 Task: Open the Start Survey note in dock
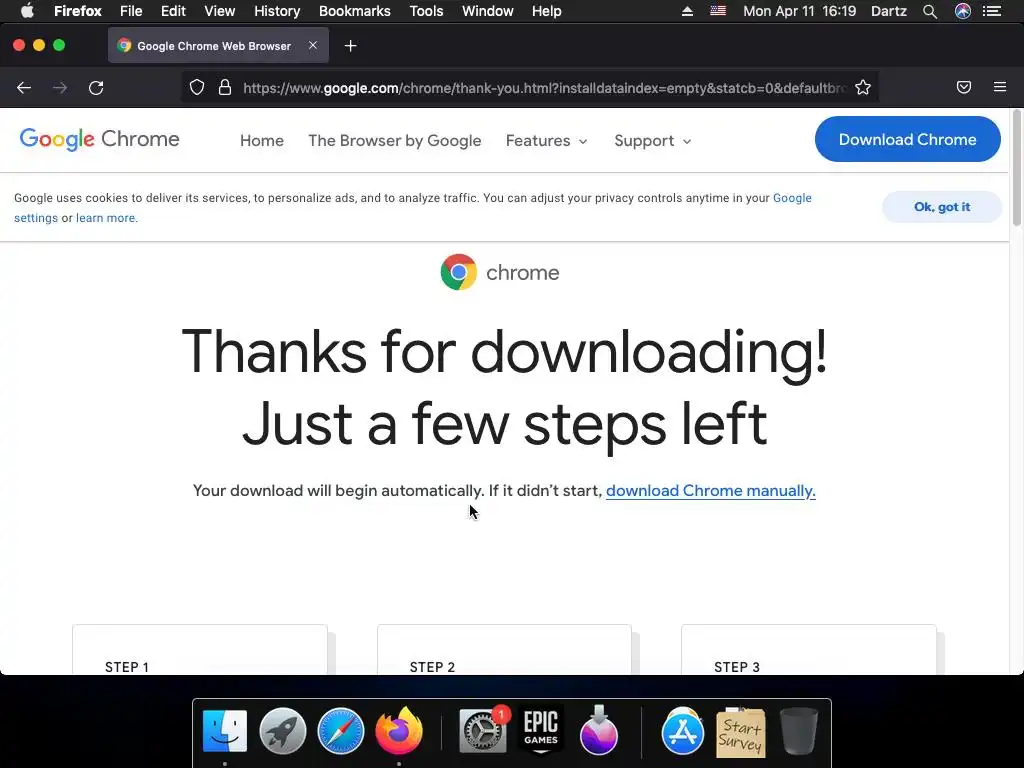click(x=741, y=732)
